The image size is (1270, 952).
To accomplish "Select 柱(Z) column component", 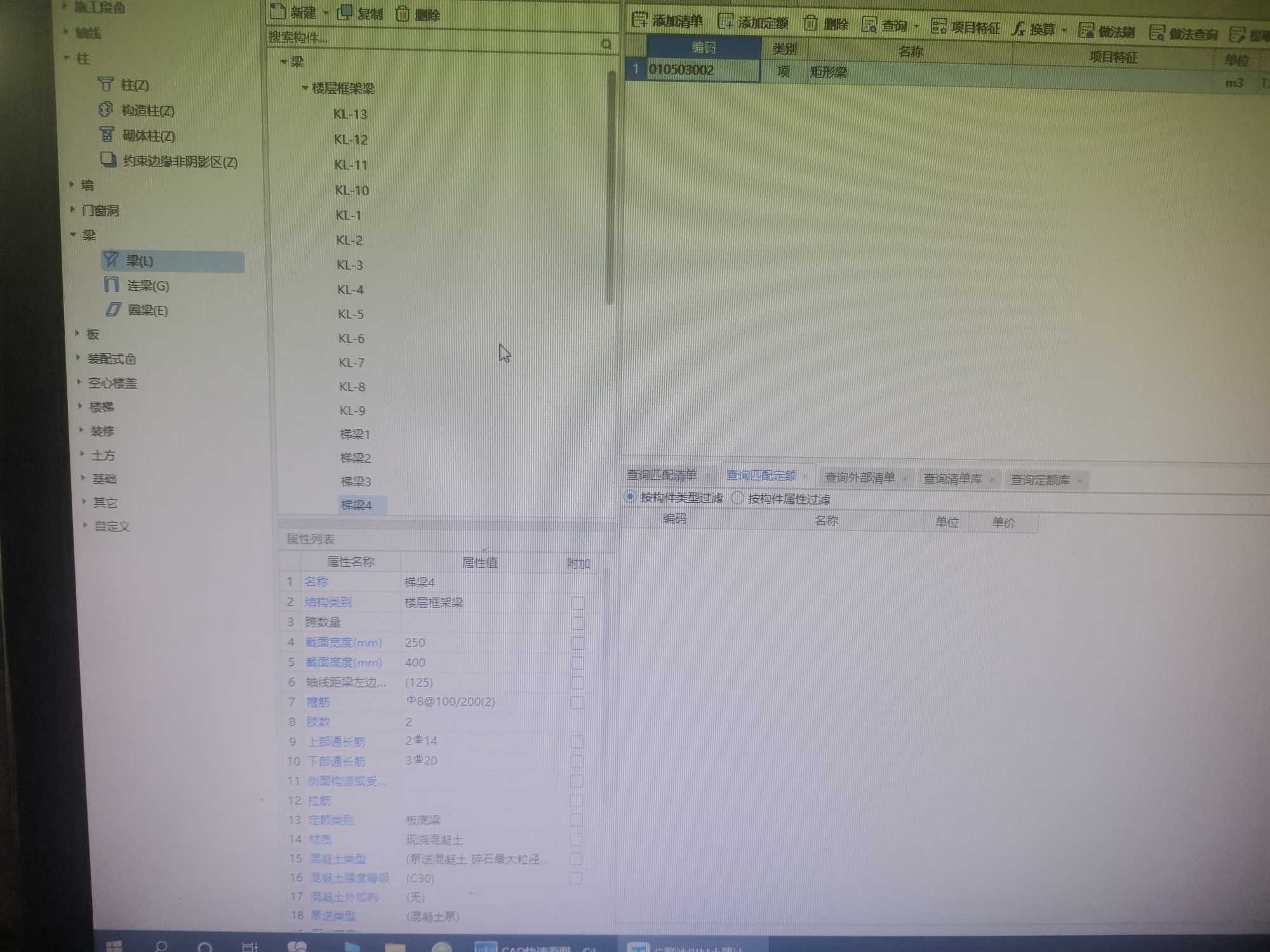I will click(x=124, y=85).
